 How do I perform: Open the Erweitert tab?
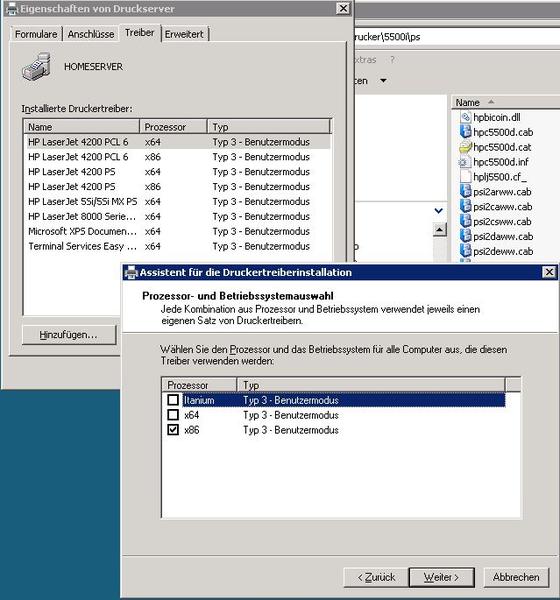184,34
